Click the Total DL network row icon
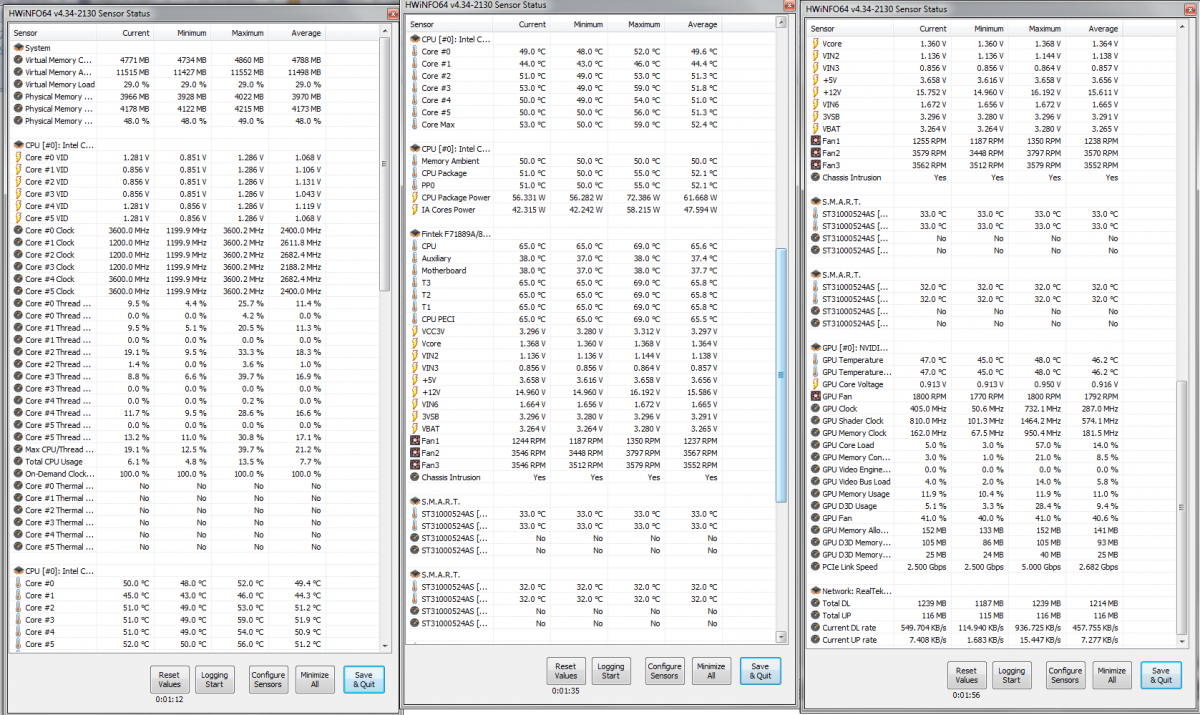This screenshot has width=1200, height=715. [x=815, y=604]
